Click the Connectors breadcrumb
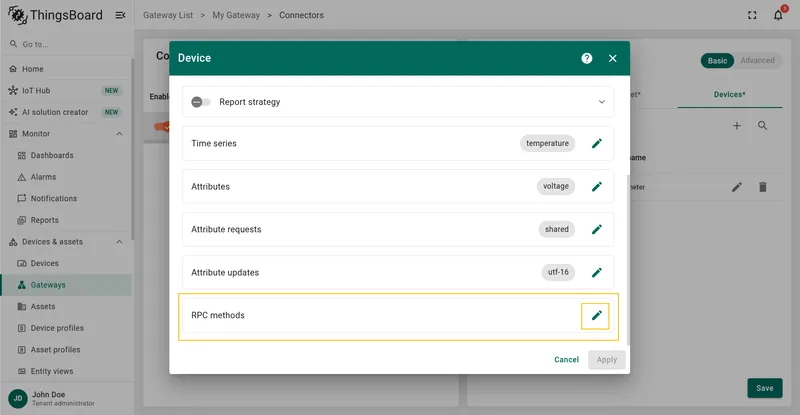 (301, 15)
